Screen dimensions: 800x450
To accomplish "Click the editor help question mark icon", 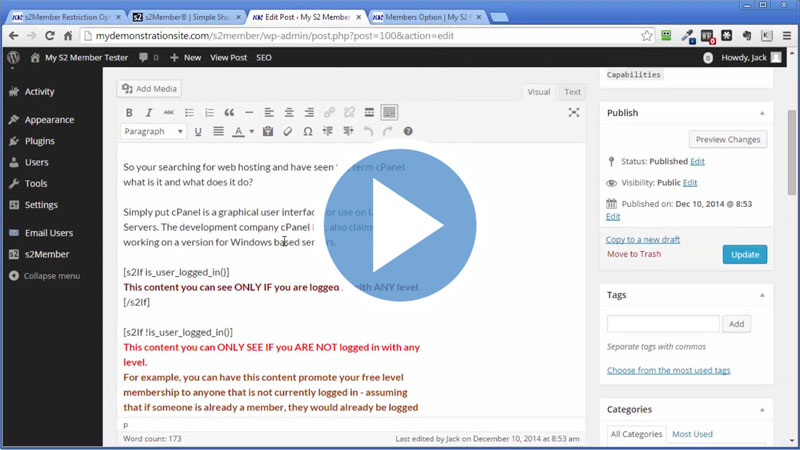I will (x=408, y=132).
